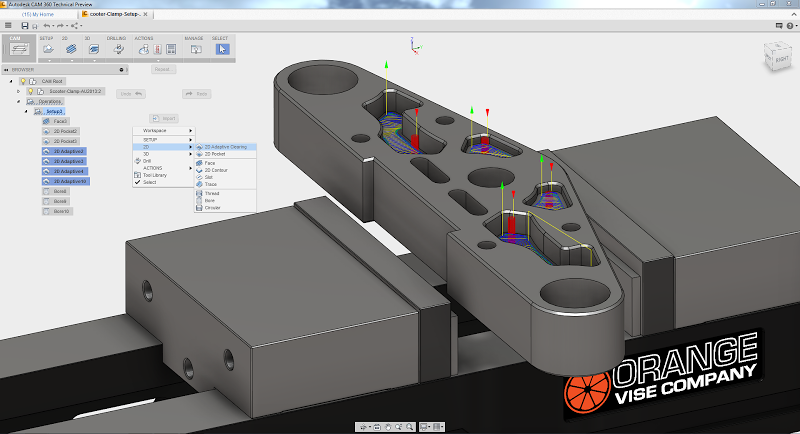Toggle lightbulb visibility of Scooter-Clamp component
The width and height of the screenshot is (800, 434).
coord(31,91)
